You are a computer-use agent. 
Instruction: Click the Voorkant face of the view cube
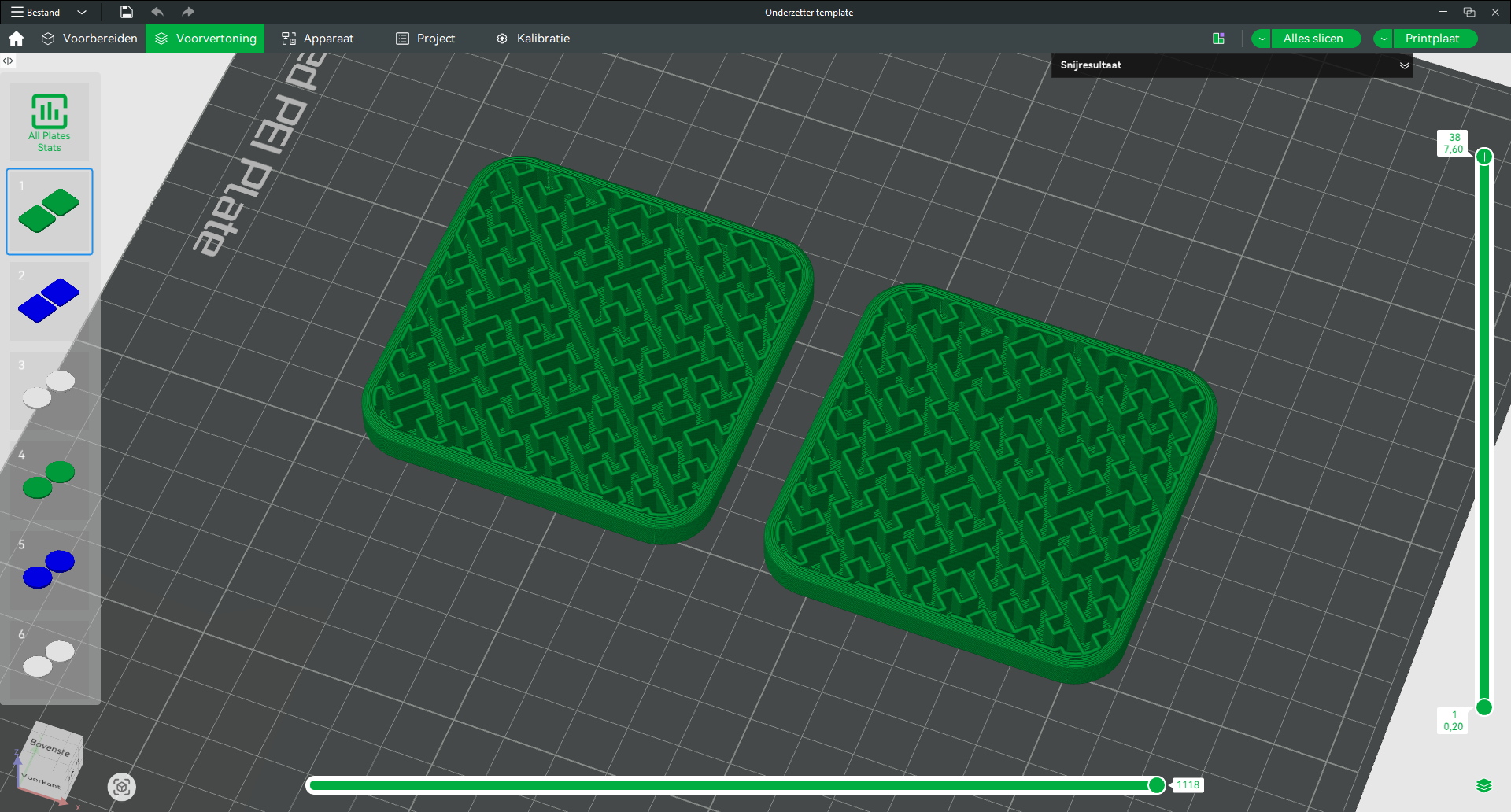click(41, 780)
